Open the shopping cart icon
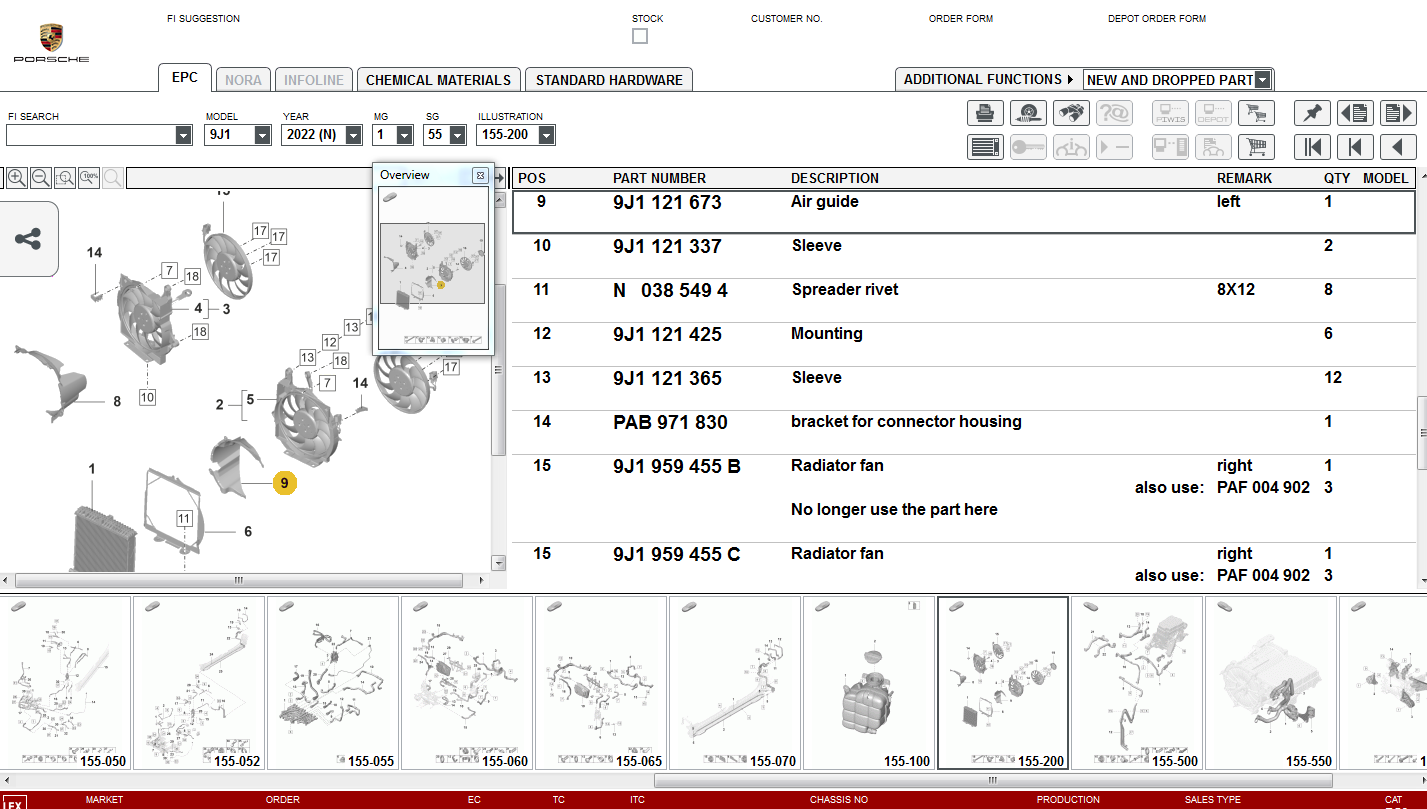The width and height of the screenshot is (1427, 809). pos(1256,112)
